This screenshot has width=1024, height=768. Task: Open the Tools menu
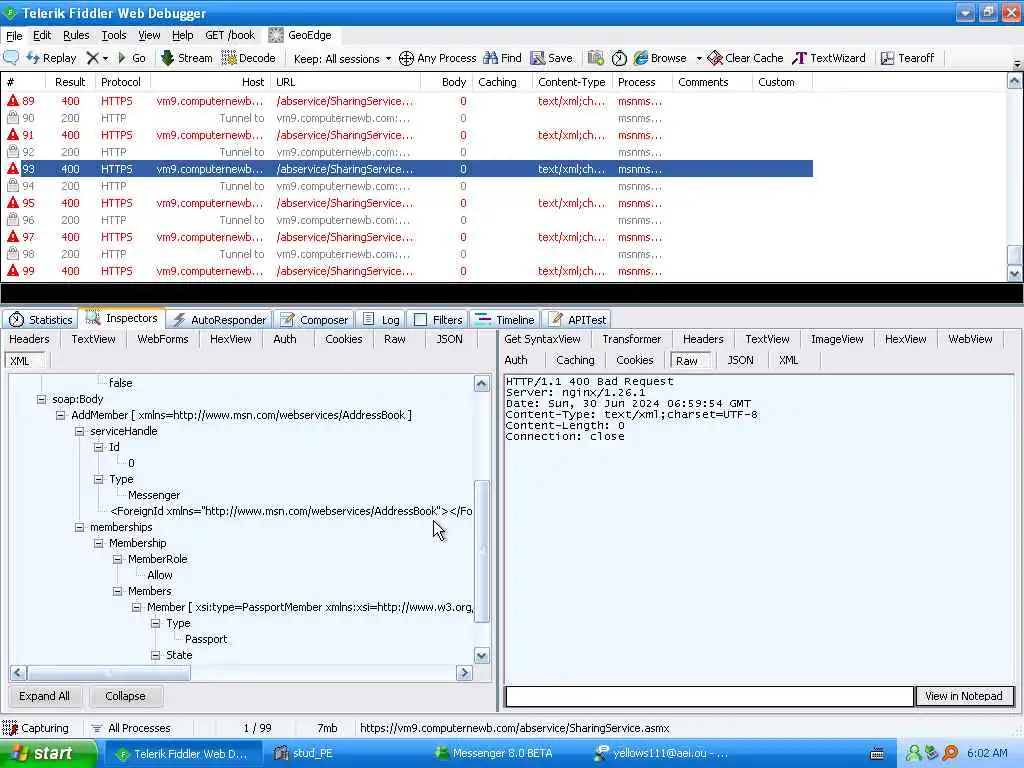(x=114, y=35)
